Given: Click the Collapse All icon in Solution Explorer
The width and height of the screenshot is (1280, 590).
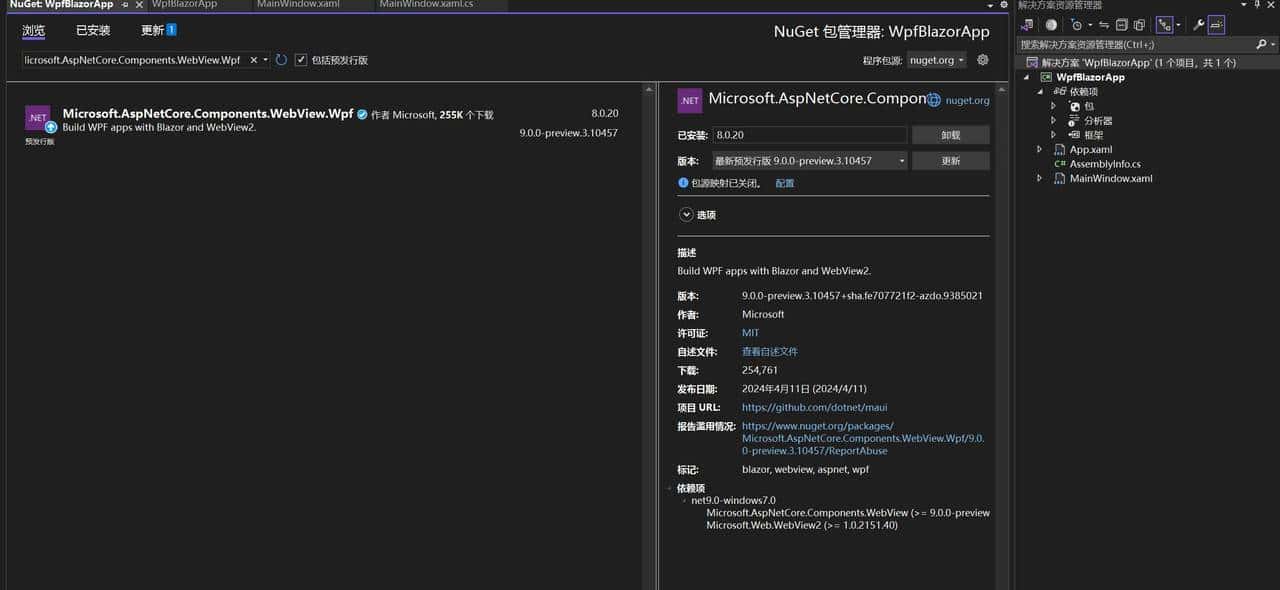Looking at the screenshot, I should [x=1122, y=24].
